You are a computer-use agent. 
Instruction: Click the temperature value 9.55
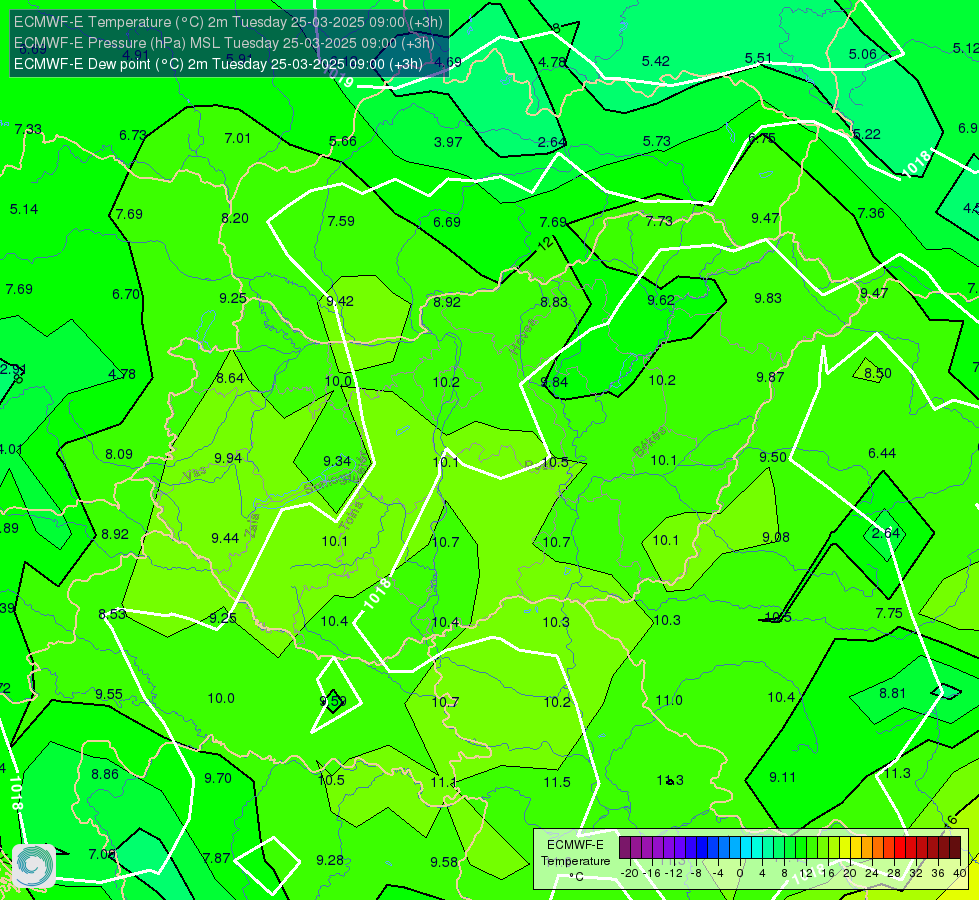tap(109, 694)
